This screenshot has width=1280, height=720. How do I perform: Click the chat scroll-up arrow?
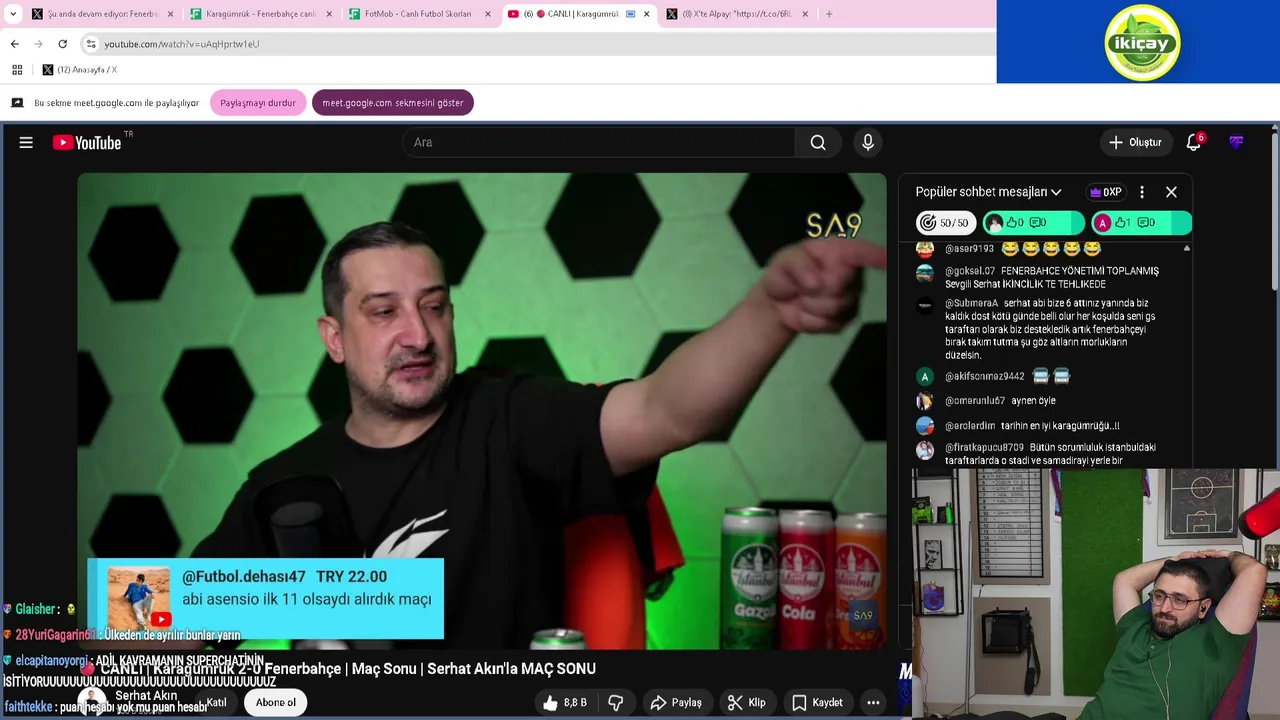click(1186, 248)
